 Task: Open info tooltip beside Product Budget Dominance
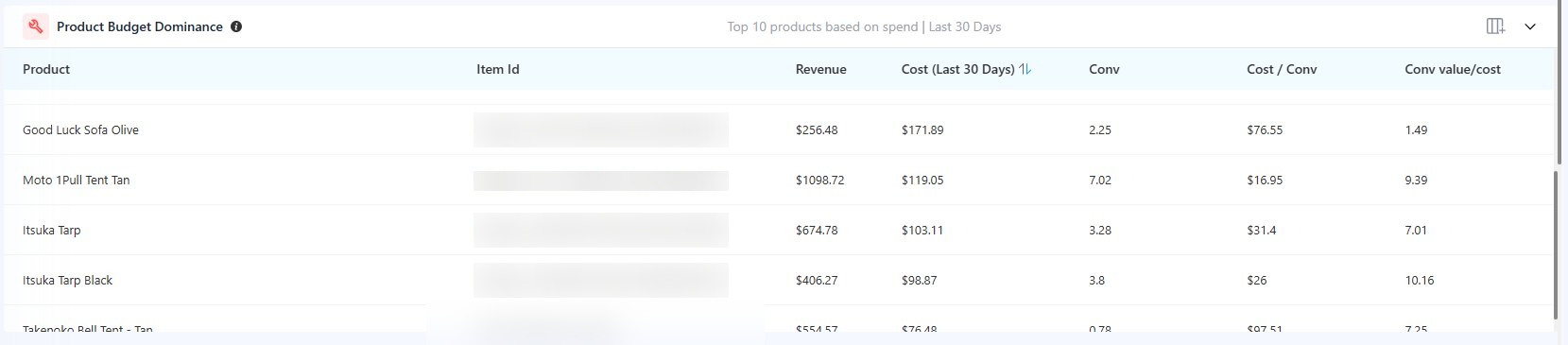pyautogui.click(x=236, y=26)
